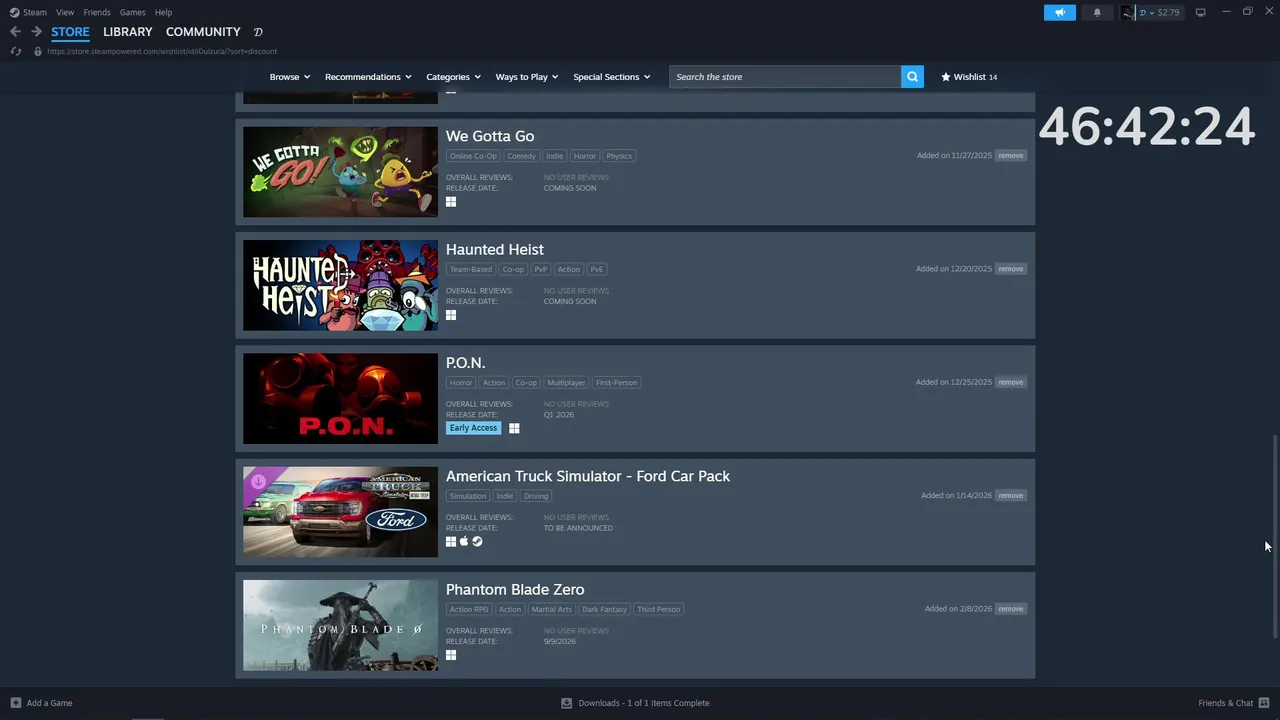Expand the Browse dropdown

tap(290, 77)
